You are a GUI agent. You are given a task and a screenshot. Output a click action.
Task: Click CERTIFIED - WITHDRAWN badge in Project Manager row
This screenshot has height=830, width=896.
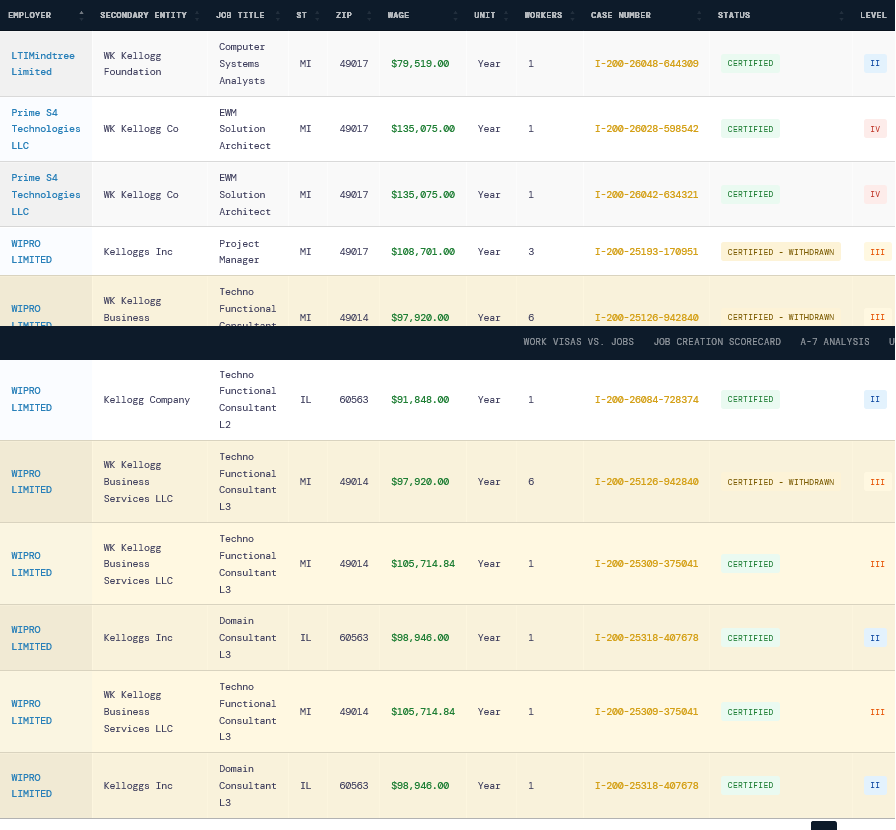(781, 252)
